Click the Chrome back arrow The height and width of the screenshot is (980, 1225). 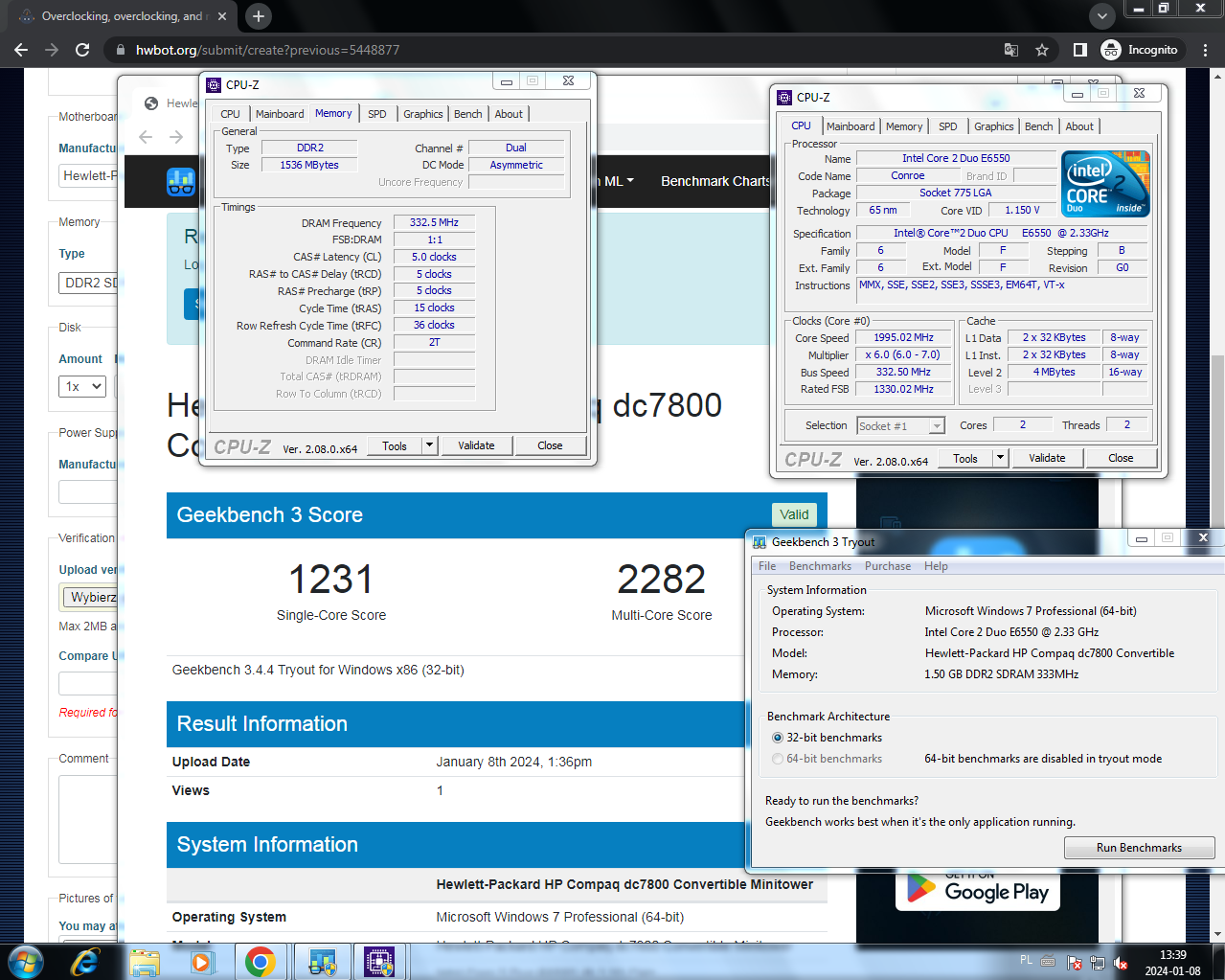(21, 50)
